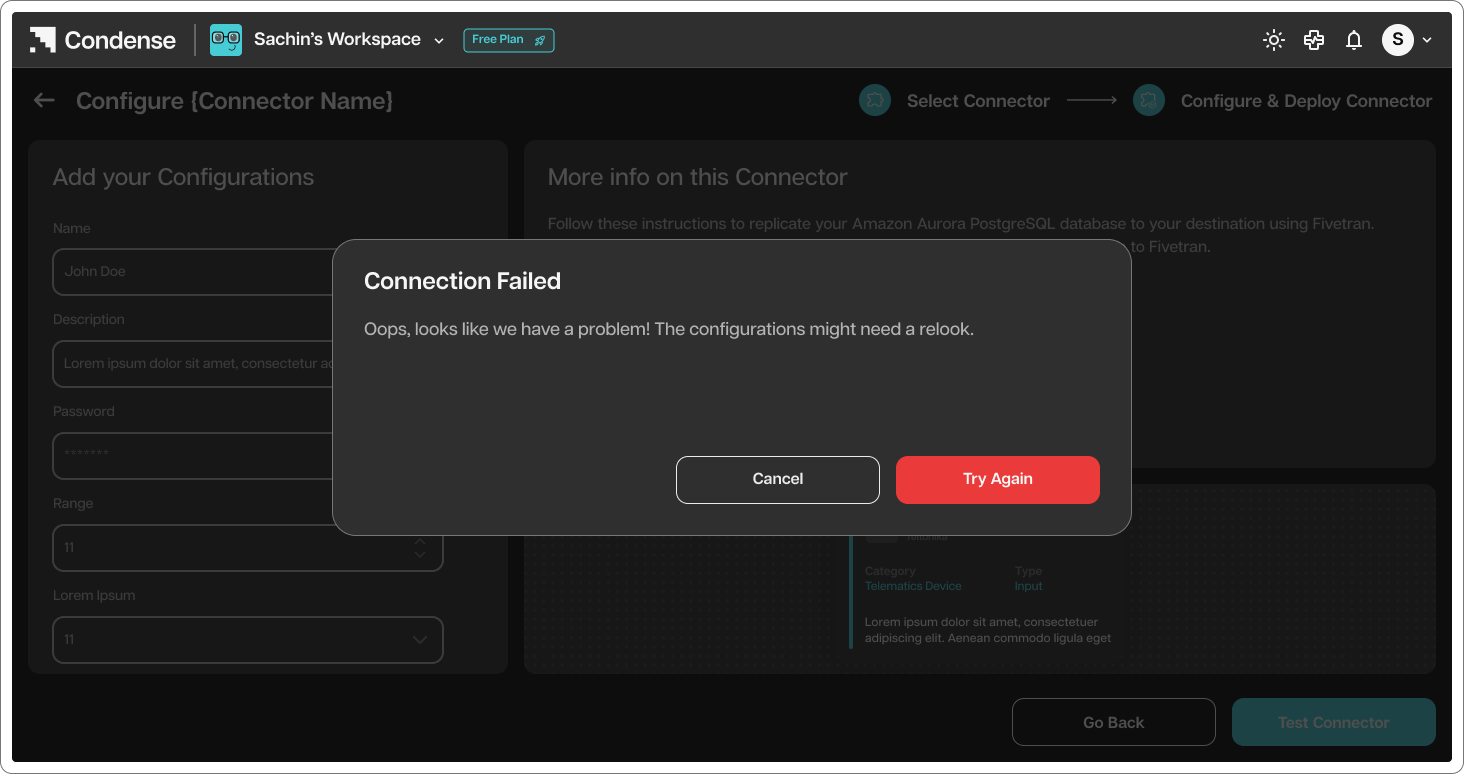Open the notifications bell
The width and height of the screenshot is (1464, 774).
[x=1354, y=40]
